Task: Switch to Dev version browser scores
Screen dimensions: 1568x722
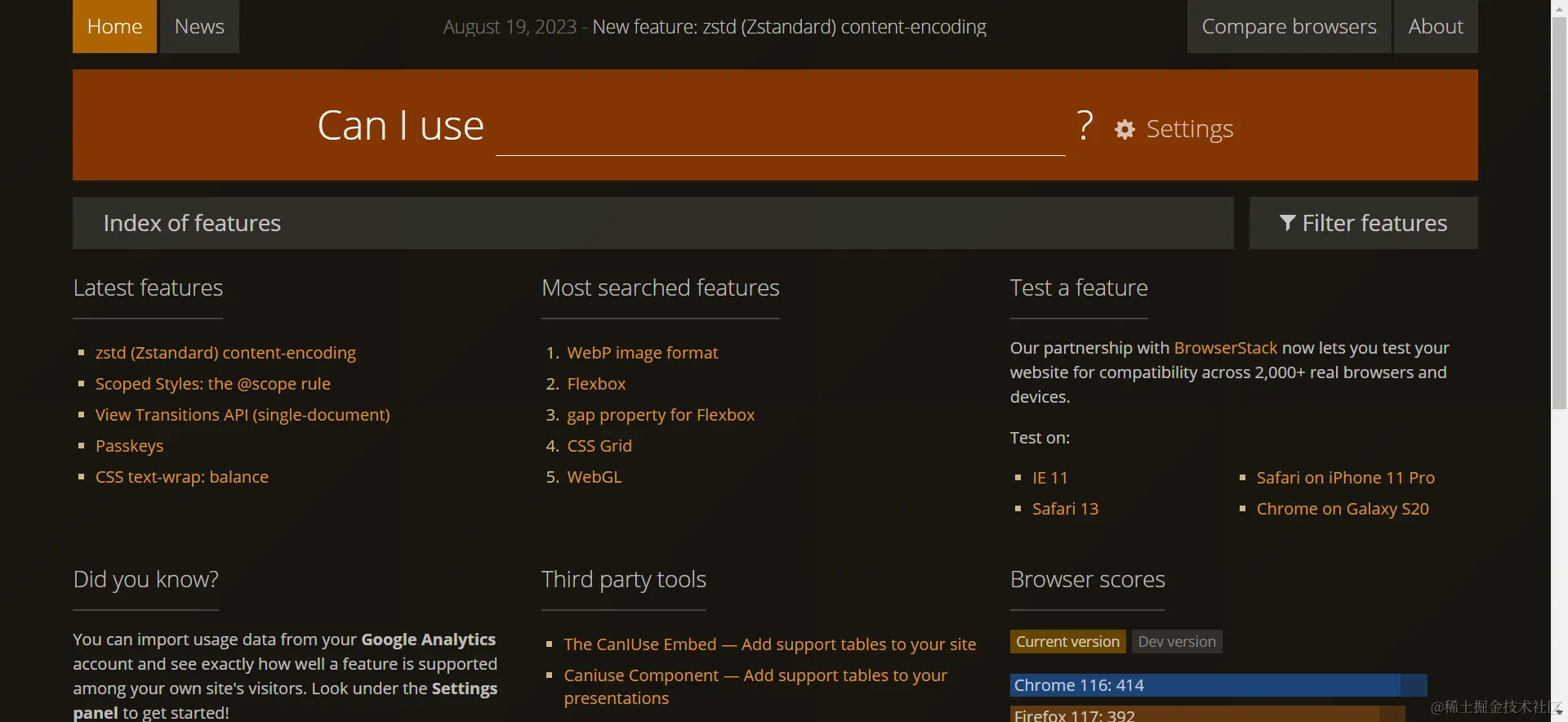Action: point(1176,642)
